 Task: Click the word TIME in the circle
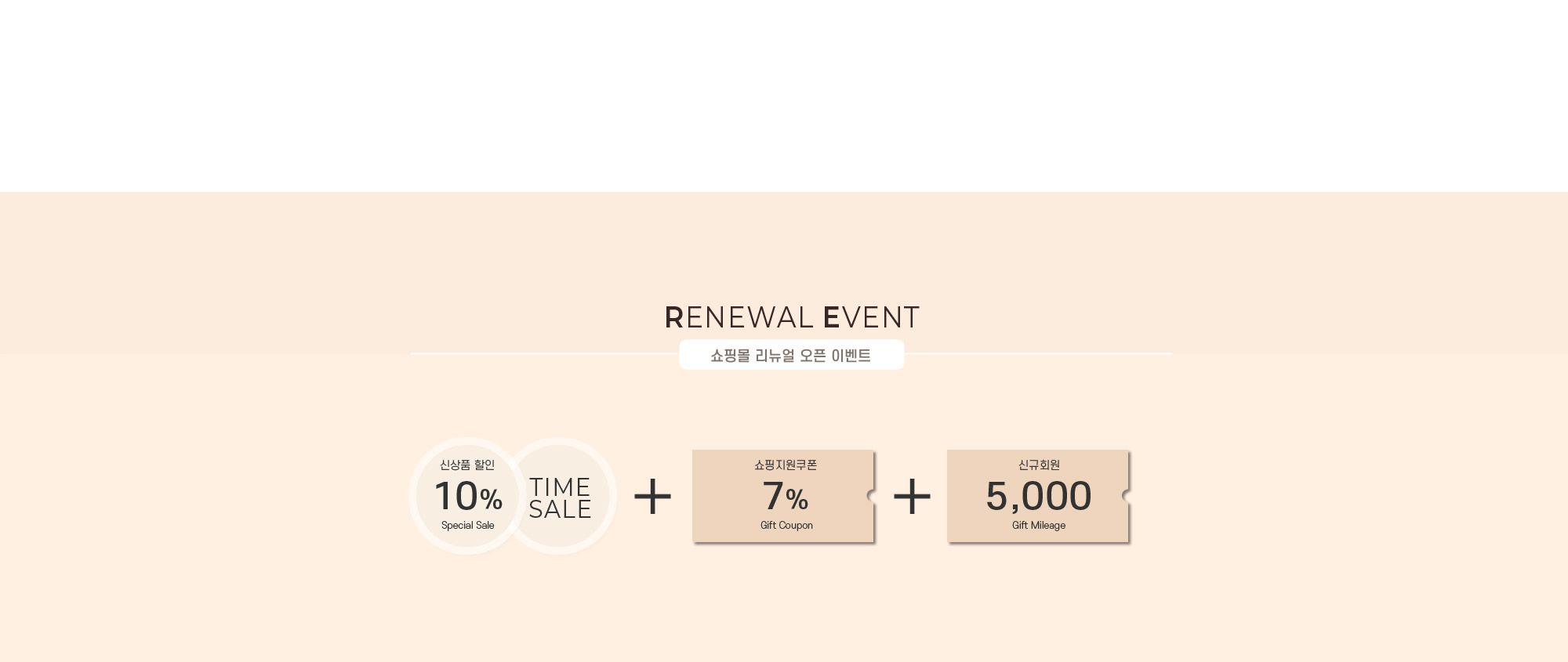560,487
